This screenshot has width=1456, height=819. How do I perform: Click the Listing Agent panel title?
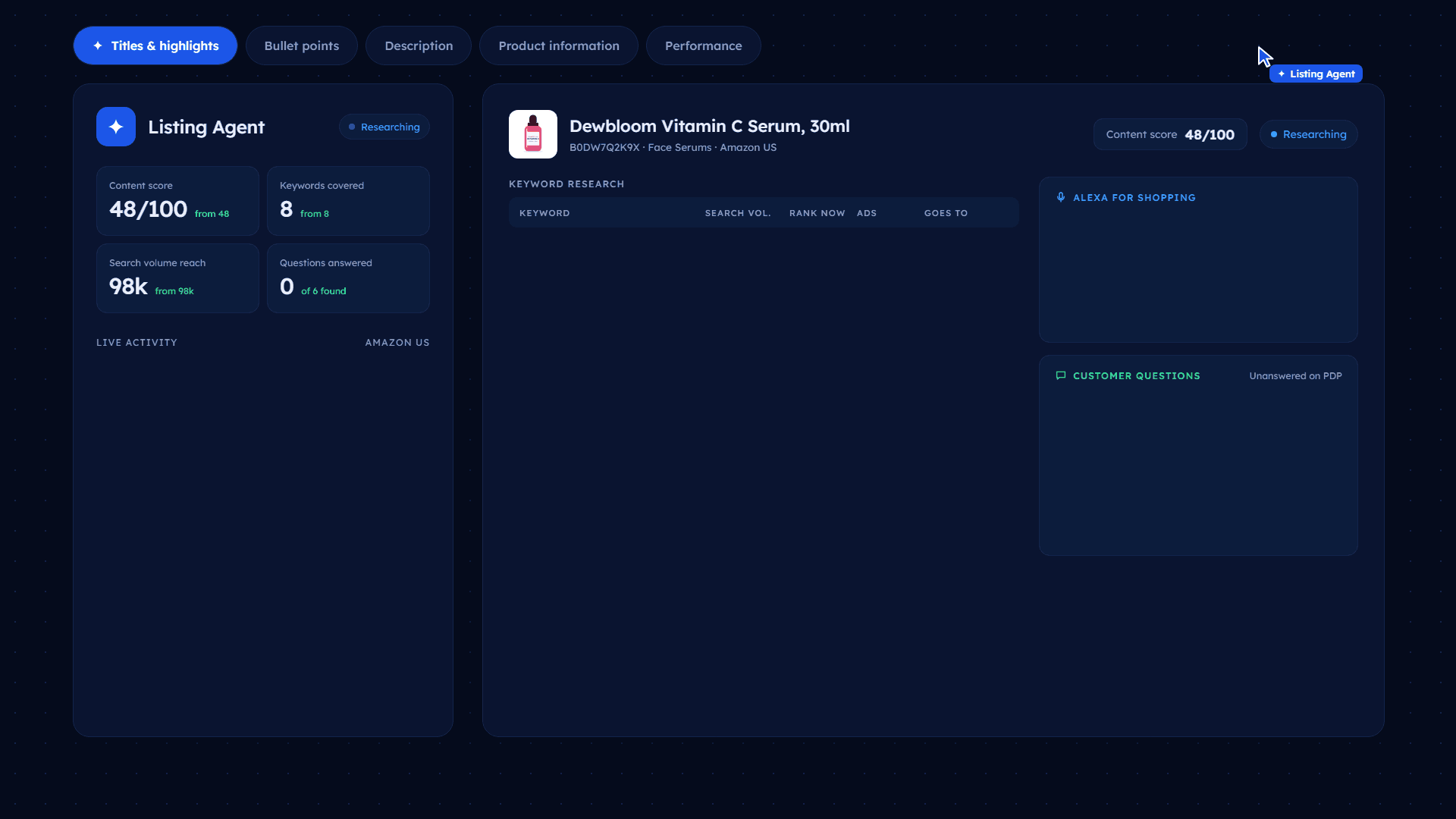coord(206,127)
